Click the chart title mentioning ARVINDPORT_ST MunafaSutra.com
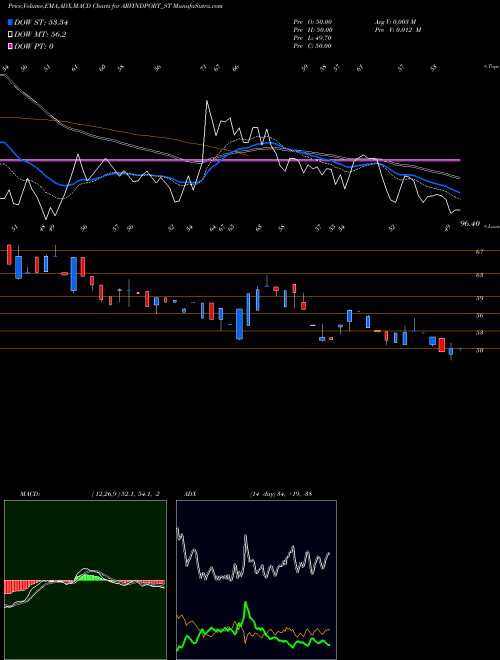This screenshot has height=660, width=500. point(115,6)
